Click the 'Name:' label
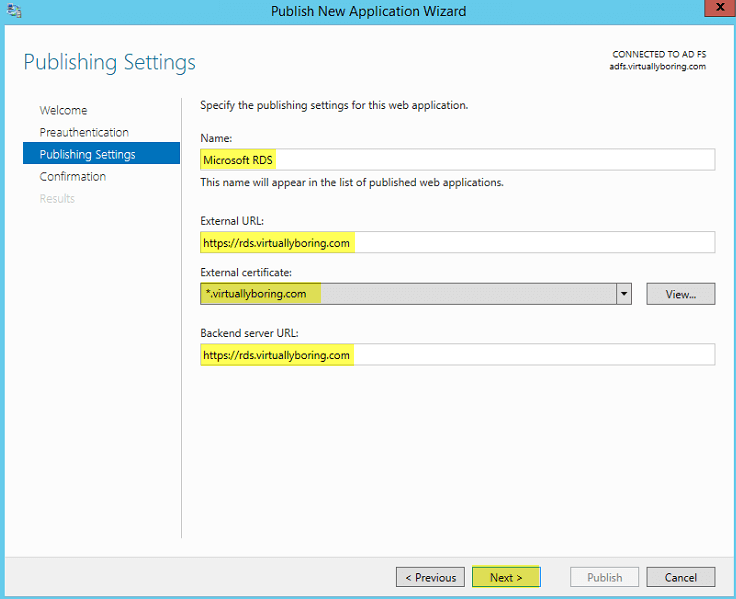The image size is (736, 599). tap(216, 138)
